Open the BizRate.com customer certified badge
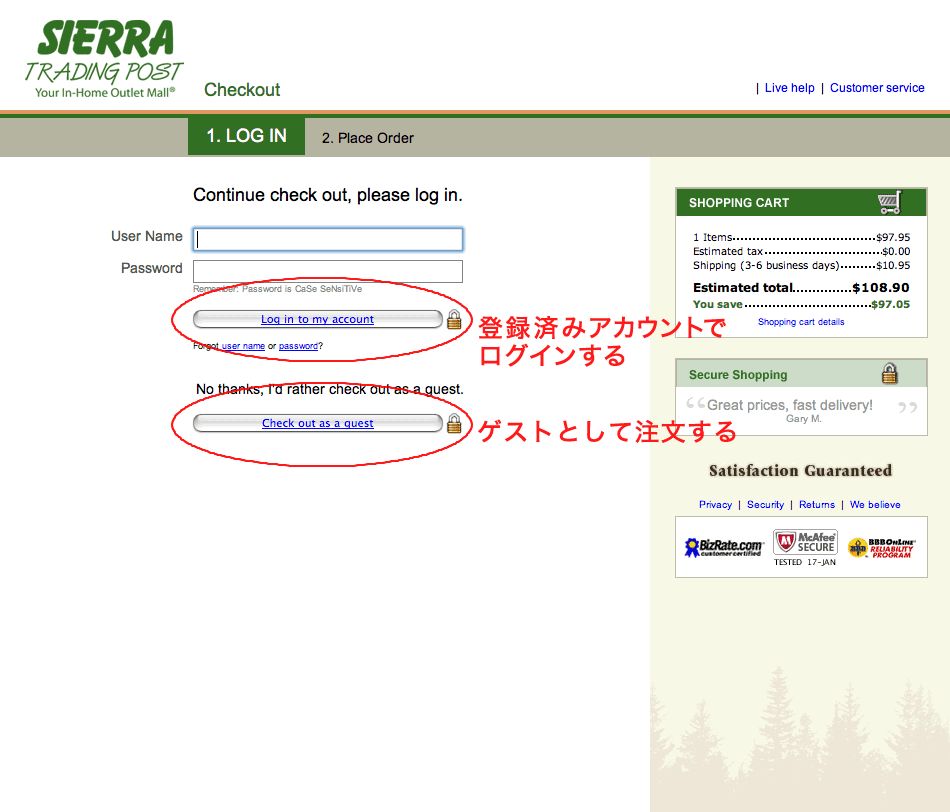This screenshot has height=812, width=950. (x=722, y=547)
